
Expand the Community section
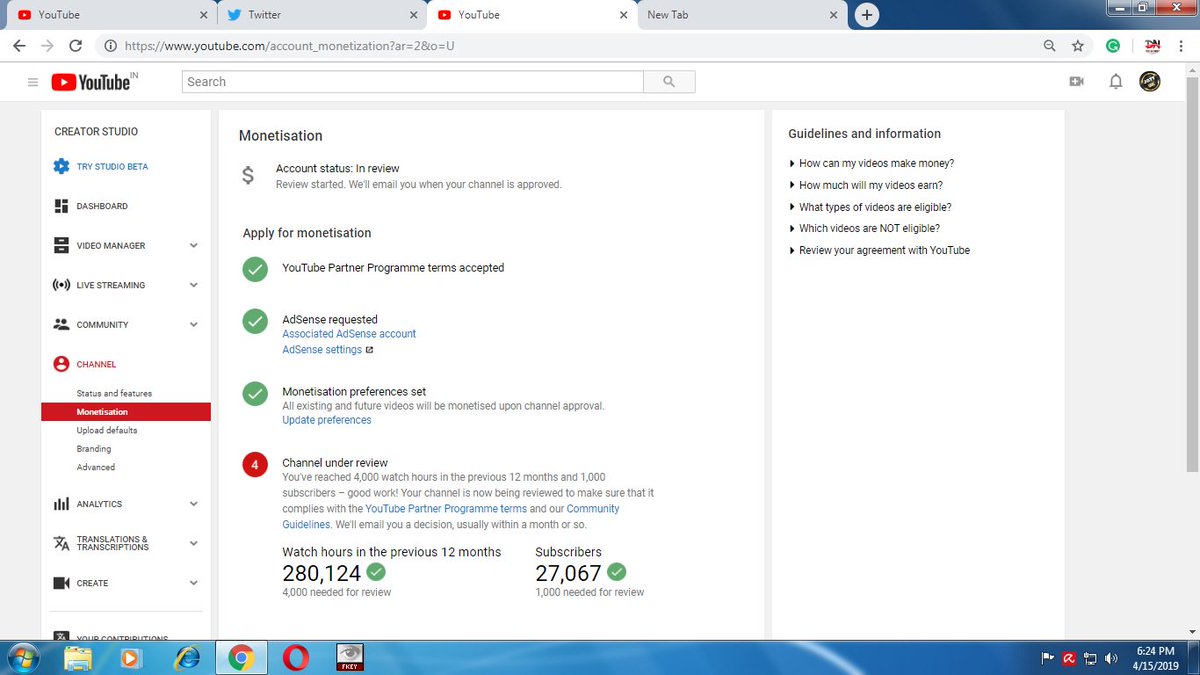(194, 324)
